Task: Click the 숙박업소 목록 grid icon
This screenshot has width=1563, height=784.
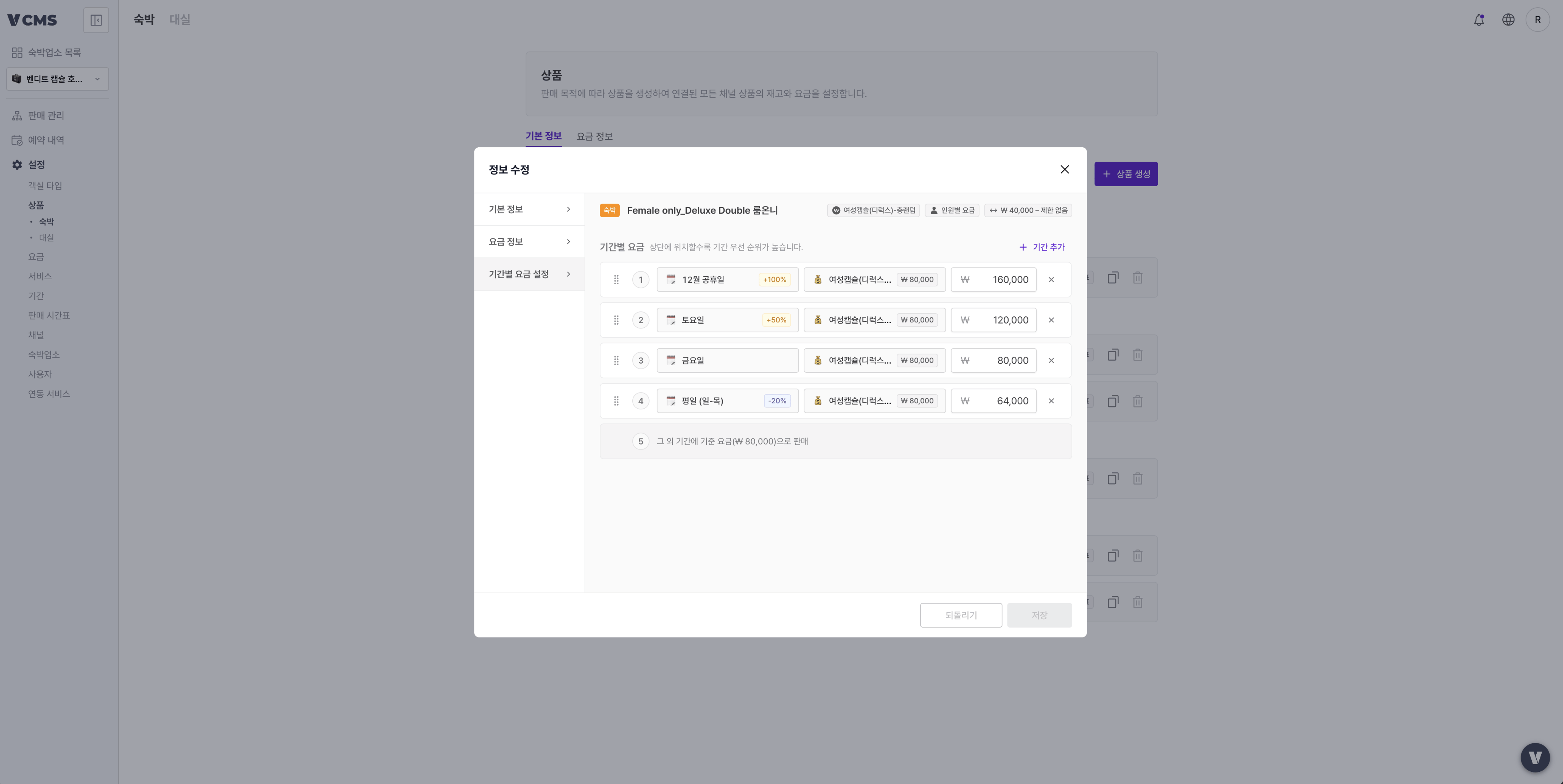Action: point(17,53)
